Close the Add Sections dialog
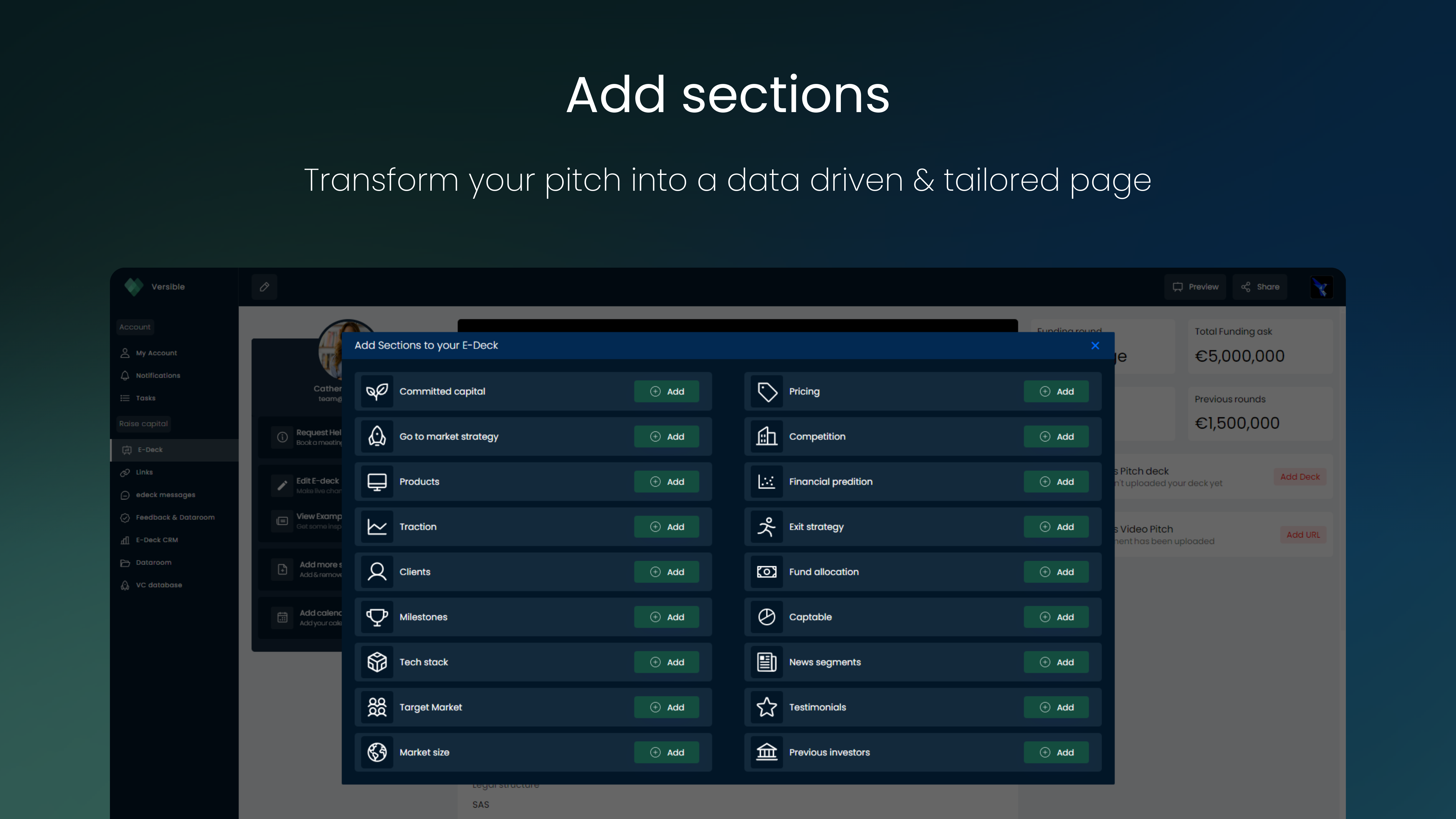 [x=1095, y=345]
